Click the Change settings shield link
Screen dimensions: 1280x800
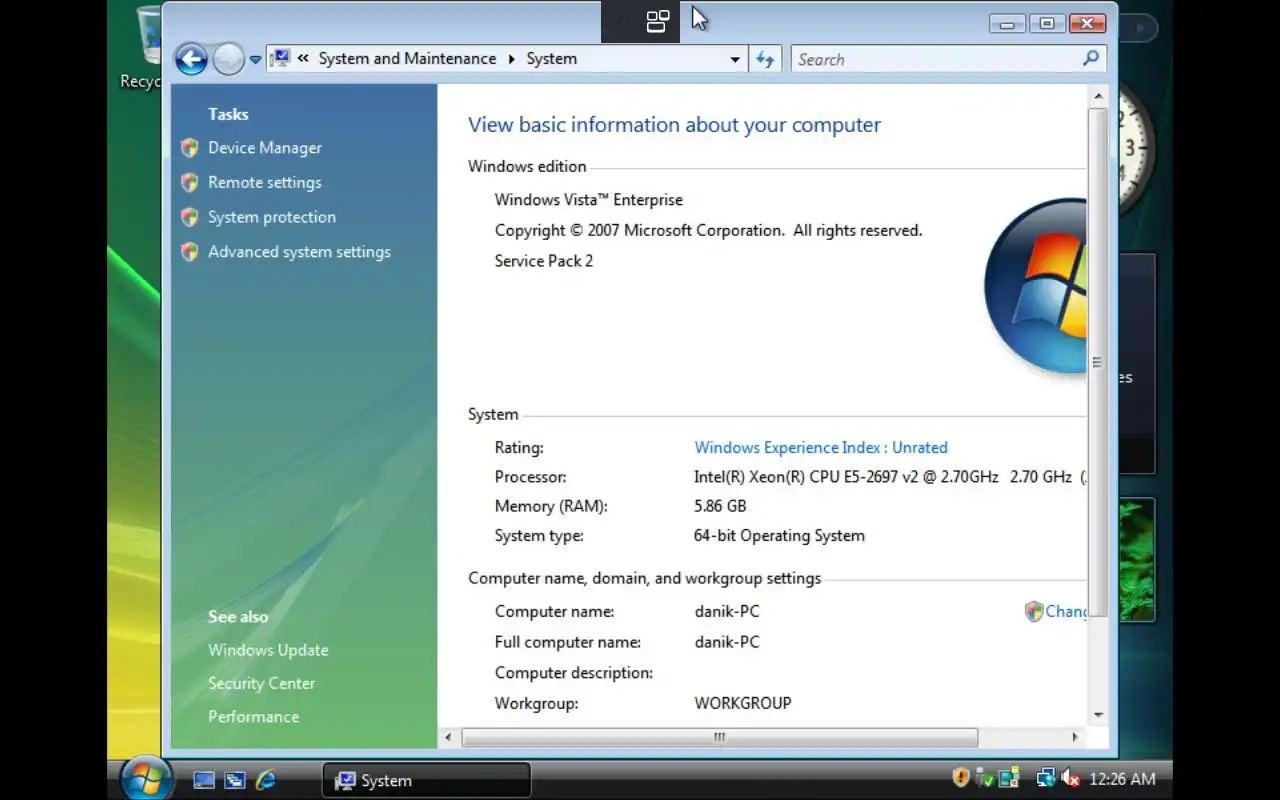click(1056, 611)
